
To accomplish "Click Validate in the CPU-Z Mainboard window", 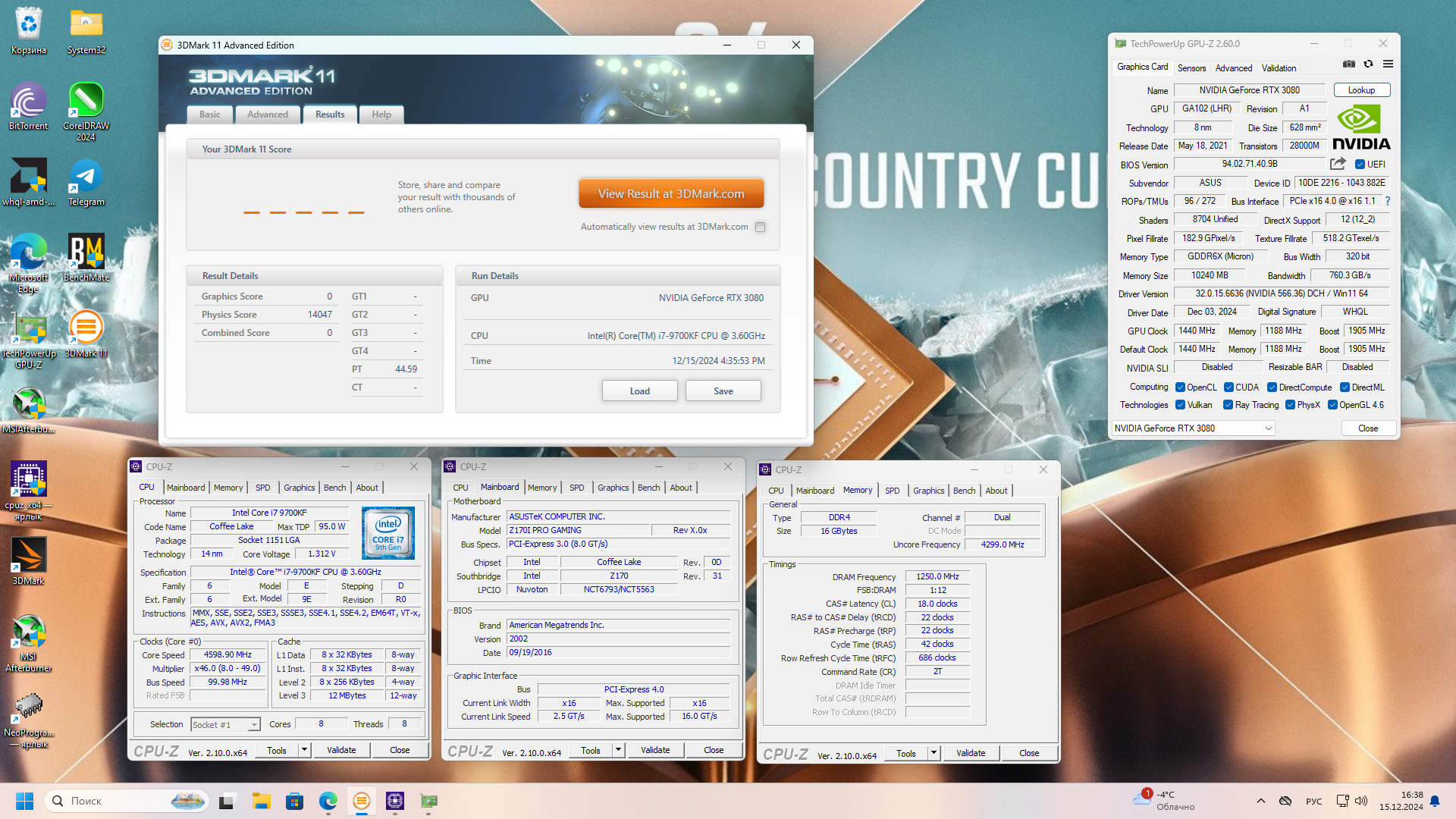I will click(655, 750).
